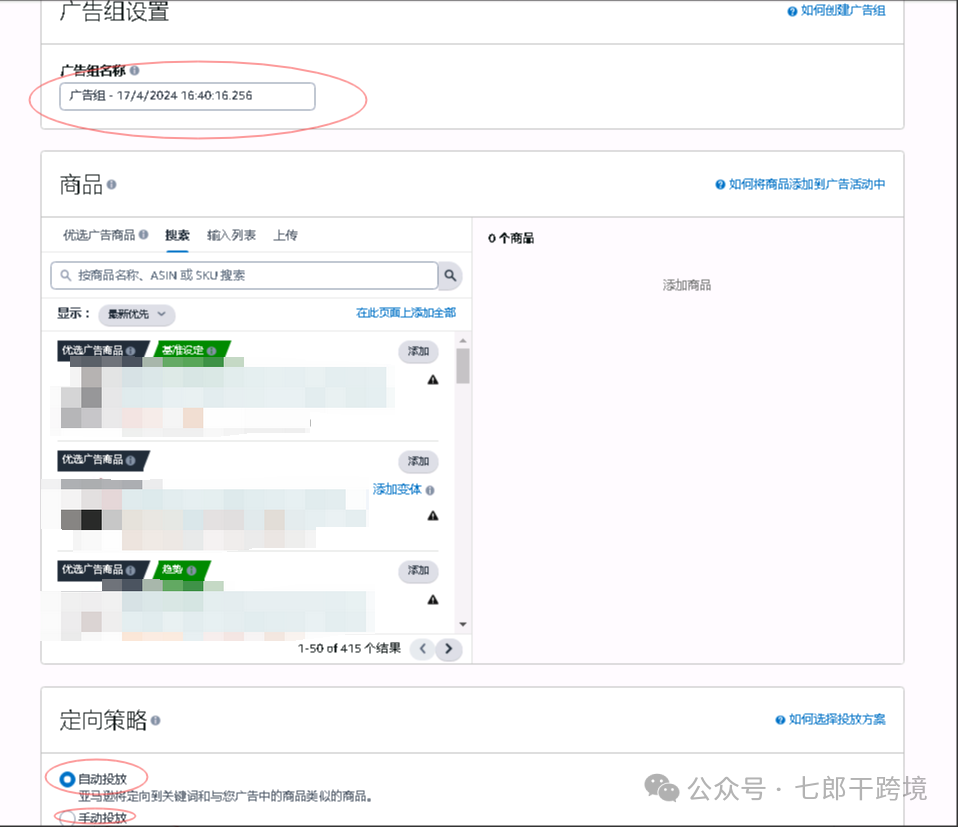Click the product search field
This screenshot has width=958, height=827.
(244, 275)
